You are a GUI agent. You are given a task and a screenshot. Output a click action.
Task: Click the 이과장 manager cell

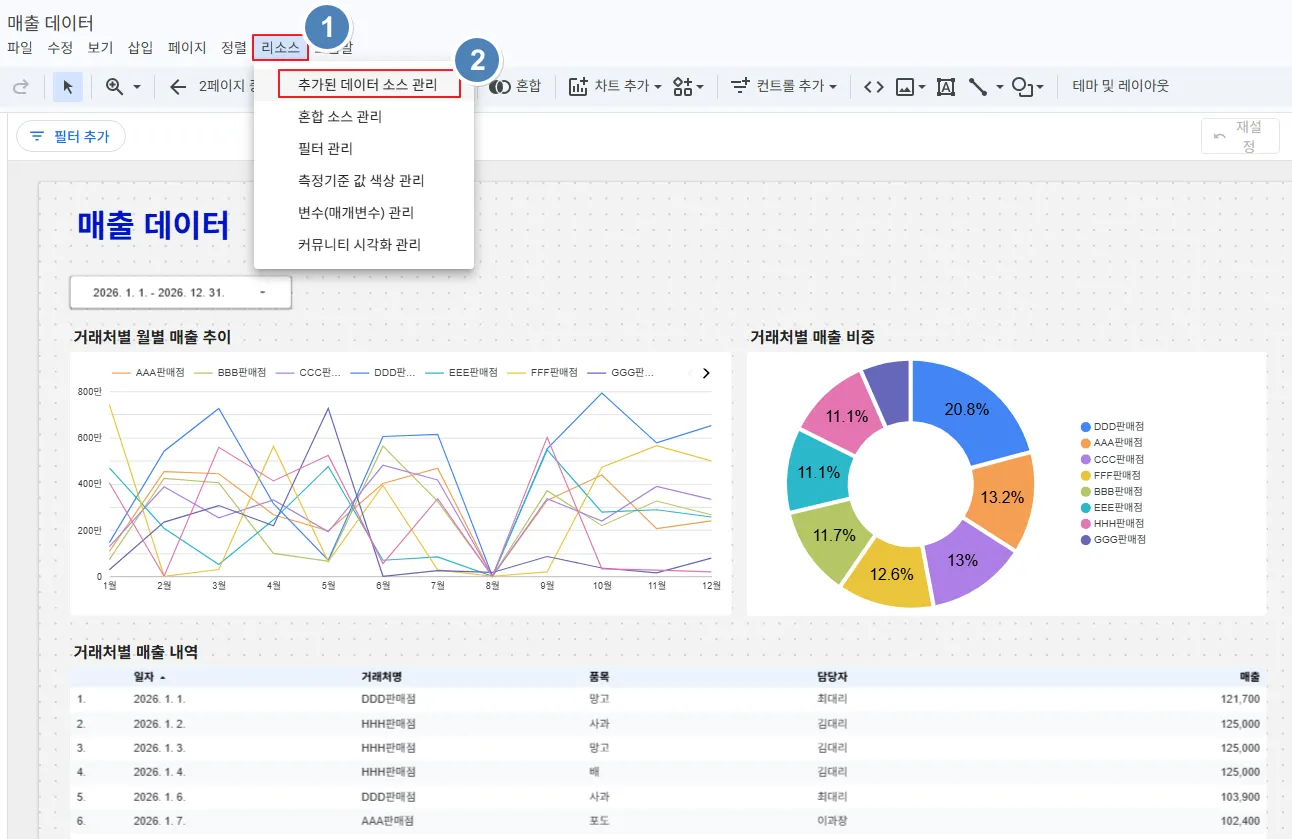pyautogui.click(x=832, y=821)
